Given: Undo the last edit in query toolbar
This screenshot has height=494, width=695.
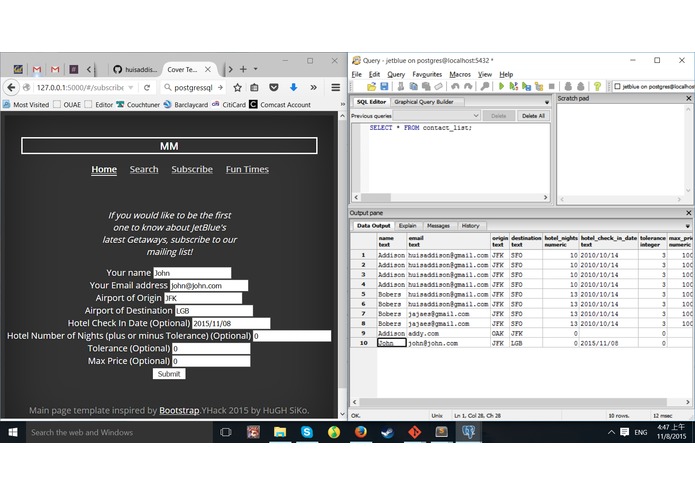Looking at the screenshot, I should [x=455, y=86].
